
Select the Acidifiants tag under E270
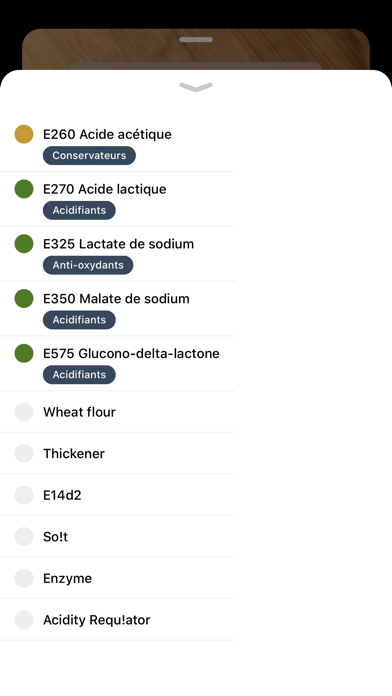tap(79, 210)
